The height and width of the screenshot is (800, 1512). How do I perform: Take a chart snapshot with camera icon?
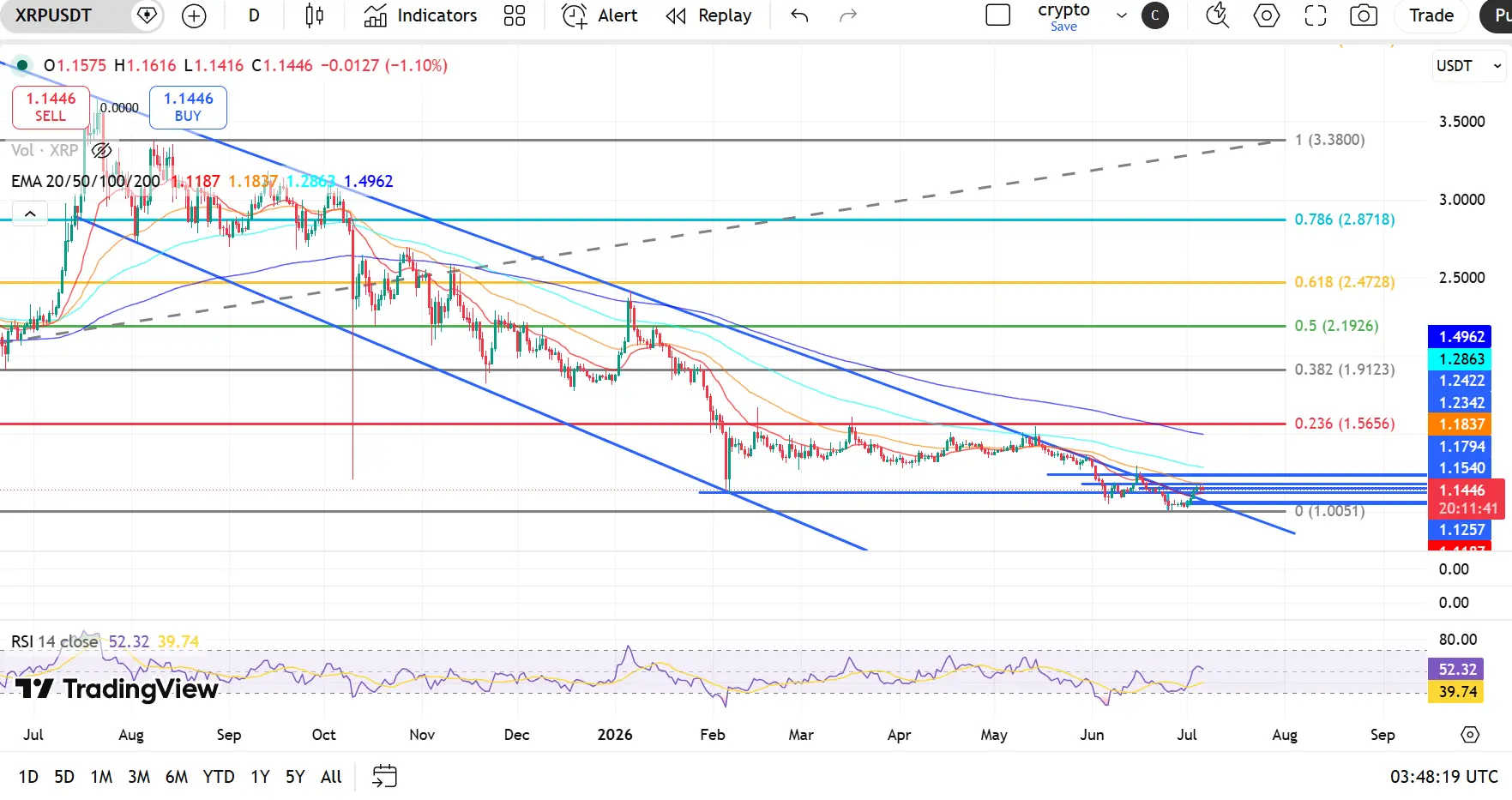pos(1364,15)
